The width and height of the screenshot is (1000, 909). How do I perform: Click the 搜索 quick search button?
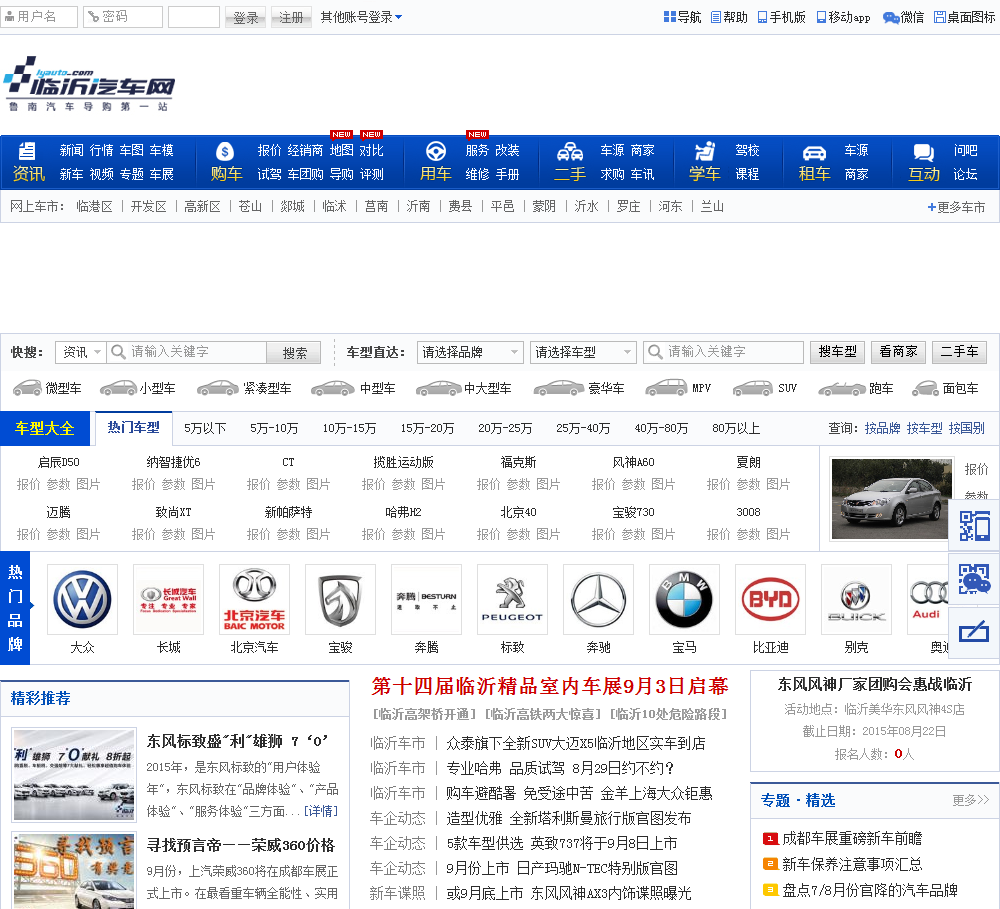point(295,353)
